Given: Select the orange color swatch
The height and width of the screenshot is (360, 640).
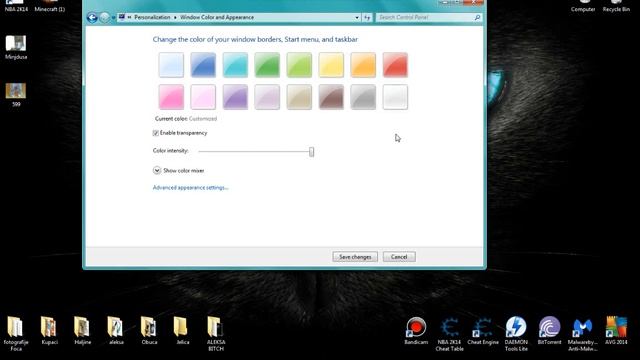Looking at the screenshot, I should pos(363,65).
